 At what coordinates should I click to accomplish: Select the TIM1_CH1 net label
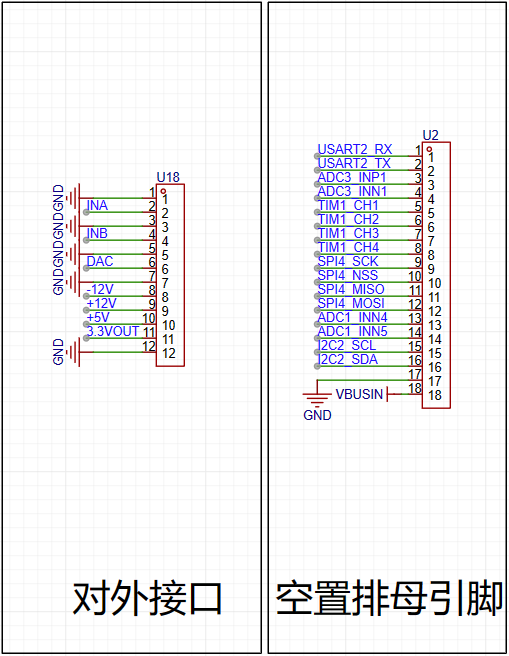tap(348, 205)
